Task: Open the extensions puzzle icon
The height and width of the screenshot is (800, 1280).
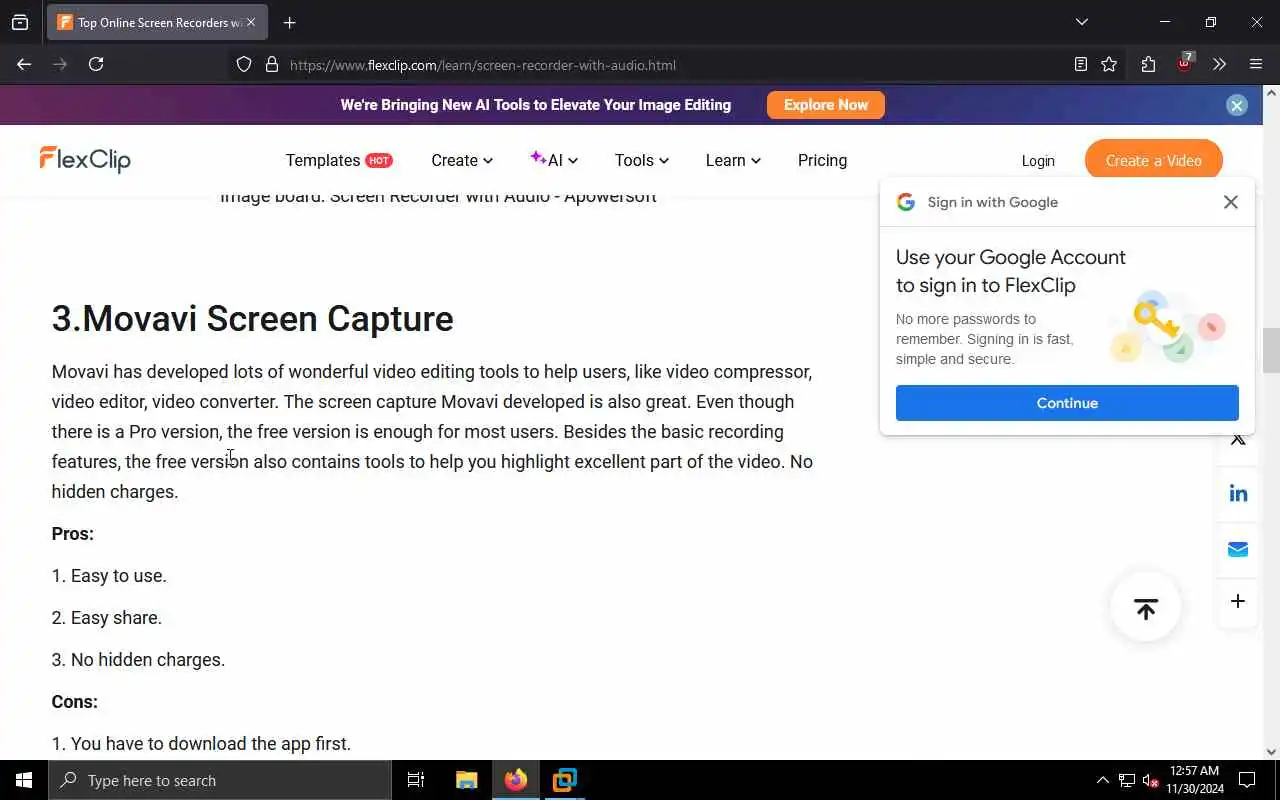Action: (1148, 64)
